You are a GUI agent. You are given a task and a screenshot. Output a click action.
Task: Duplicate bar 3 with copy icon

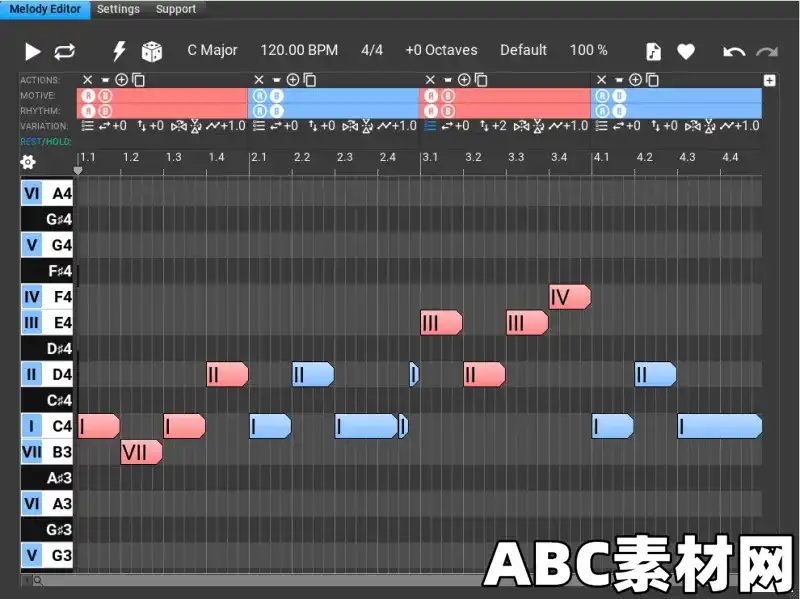(x=481, y=80)
